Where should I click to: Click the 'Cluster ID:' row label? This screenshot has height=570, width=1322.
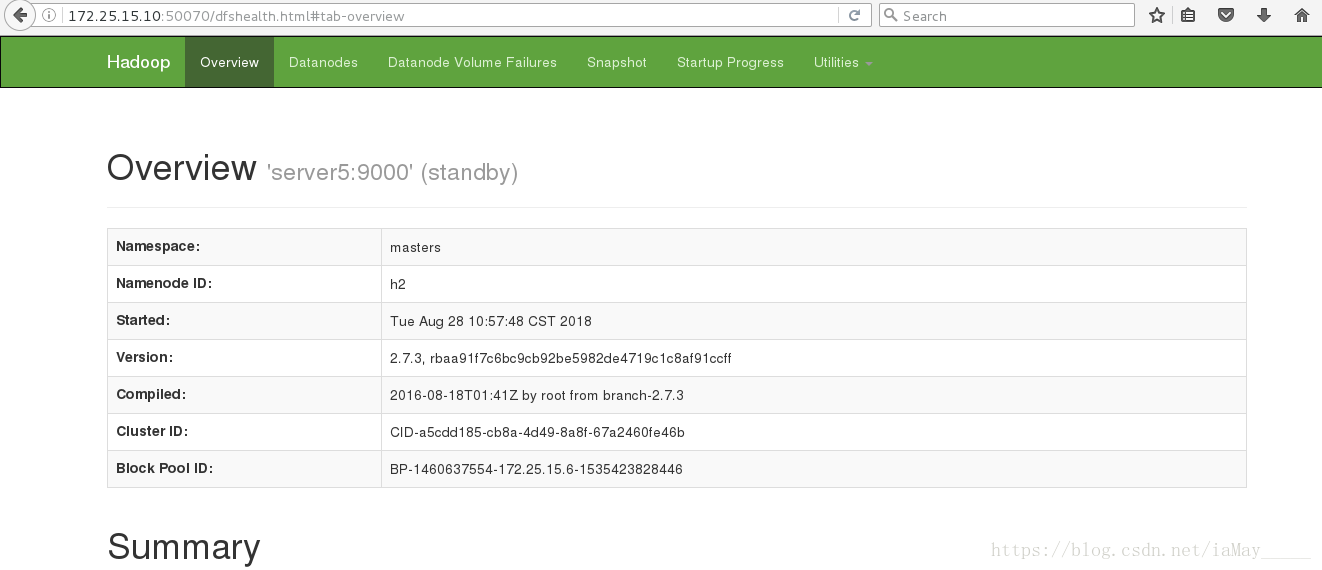(x=152, y=431)
